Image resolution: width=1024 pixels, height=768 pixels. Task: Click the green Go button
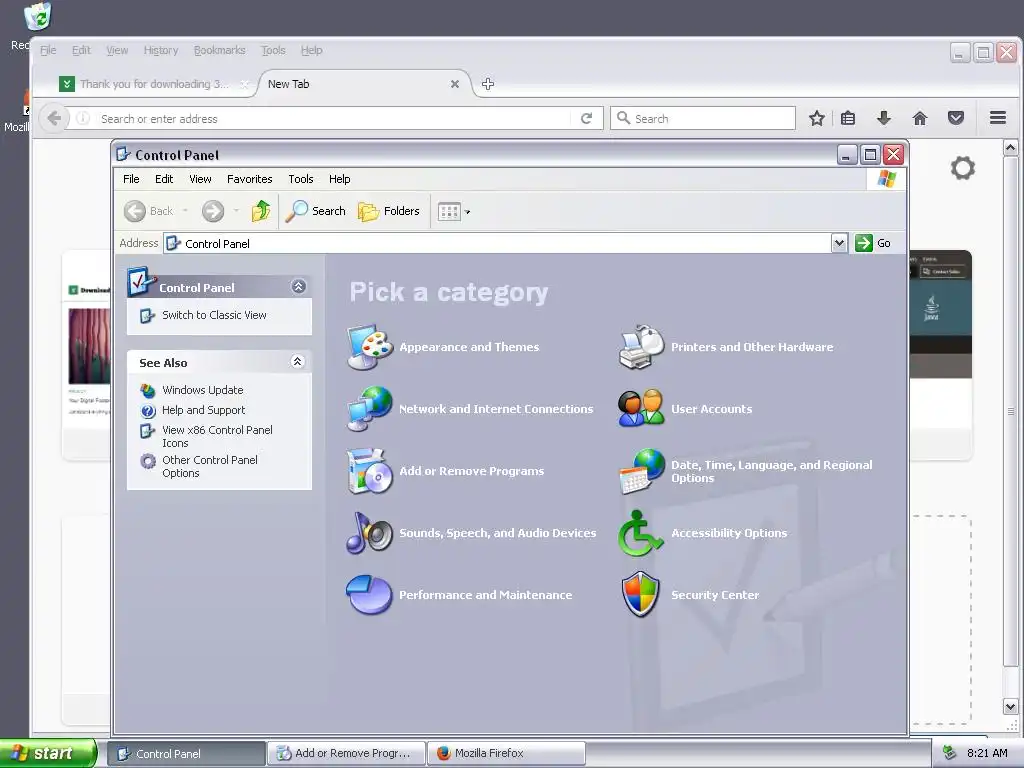pos(873,243)
